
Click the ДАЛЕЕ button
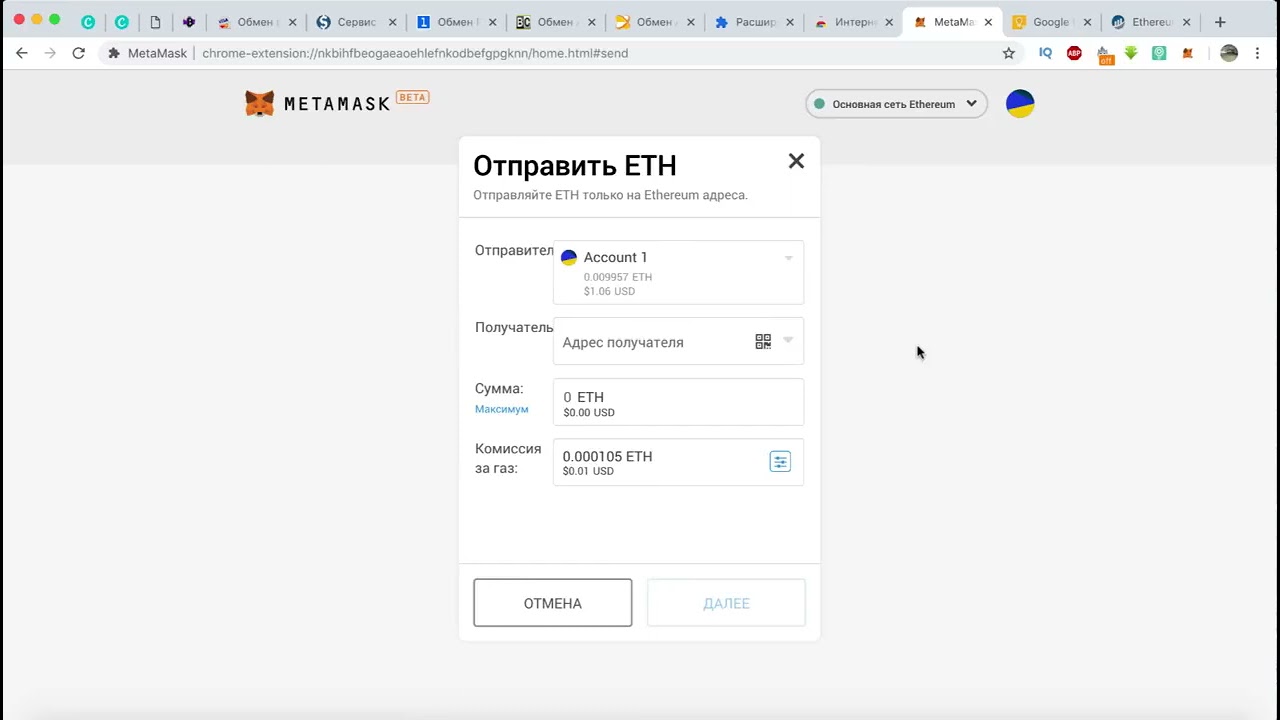point(726,603)
